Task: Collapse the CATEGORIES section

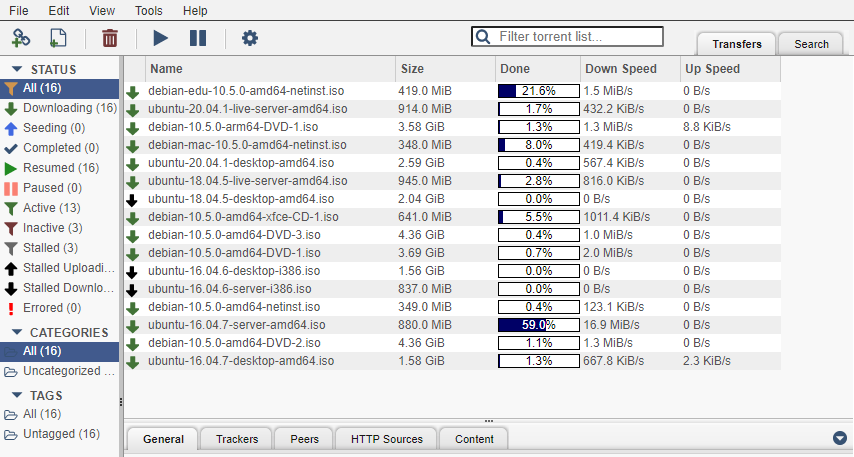Action: 17,332
